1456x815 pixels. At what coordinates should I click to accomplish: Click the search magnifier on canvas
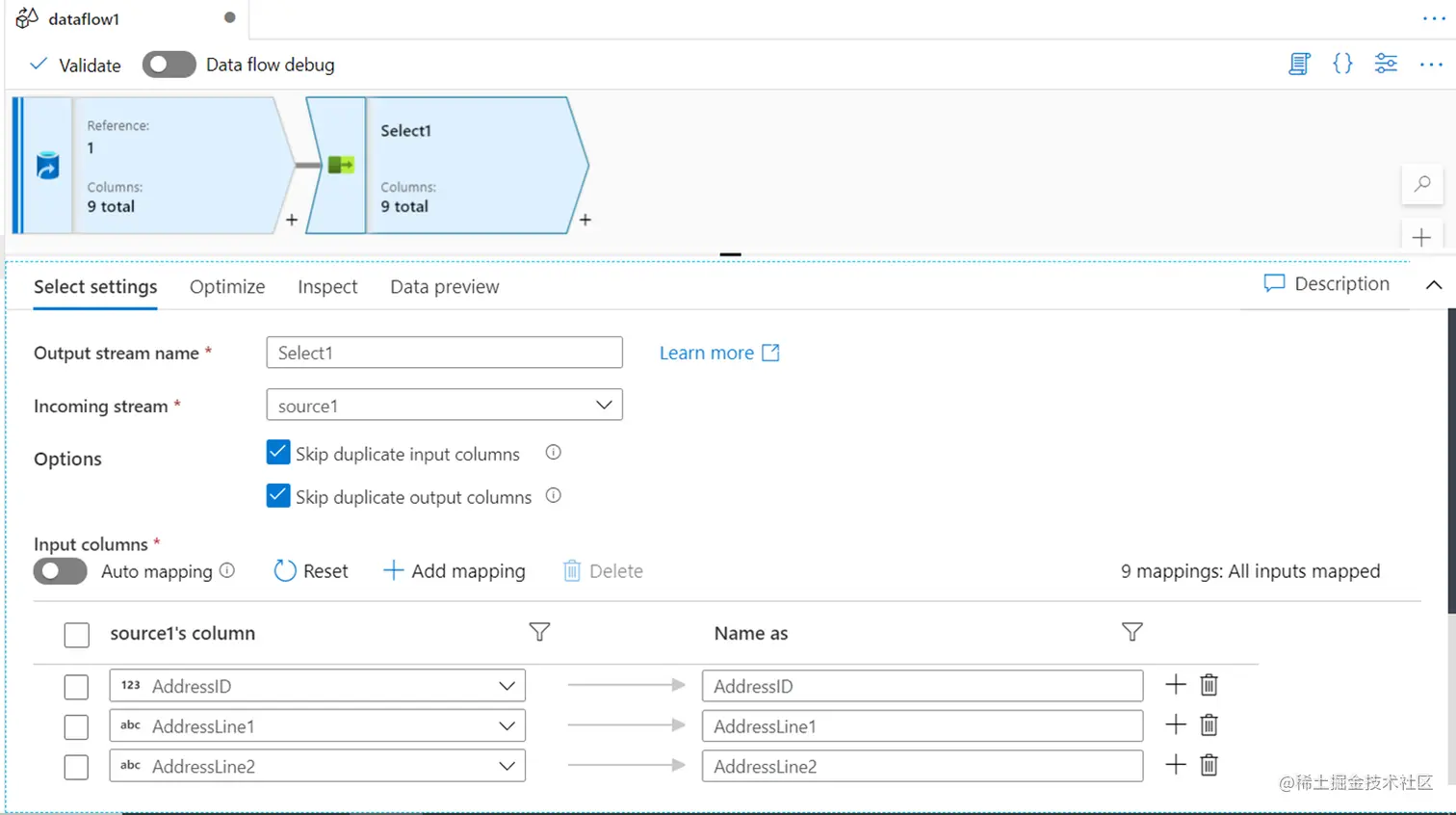[x=1422, y=184]
